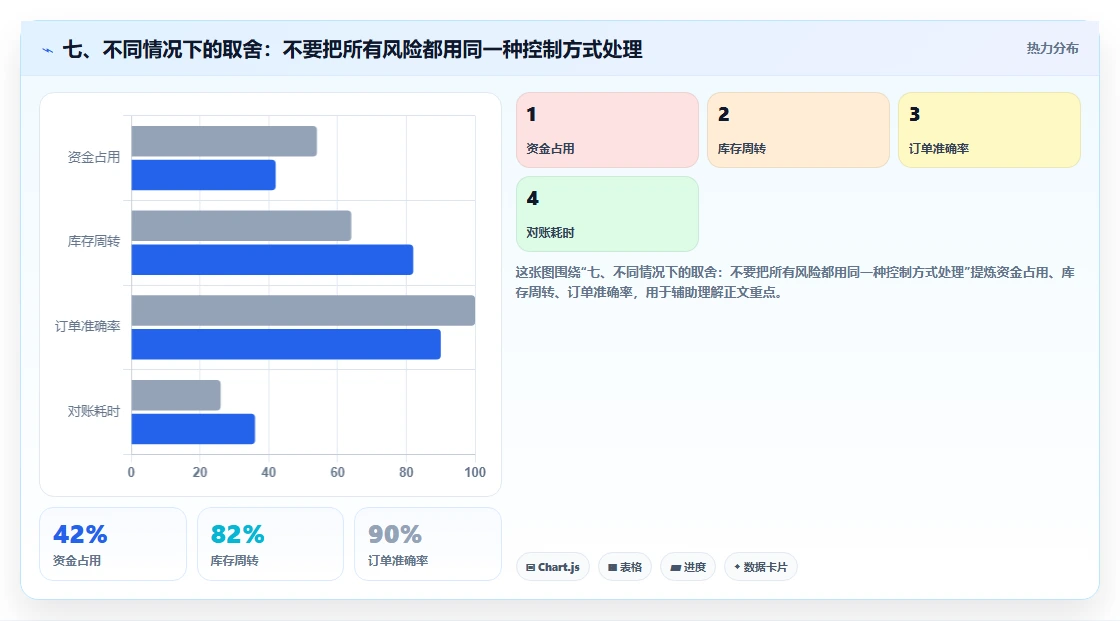Viewport: 1120px width, 621px height.
Task: Open the 90% 订单准确率 stat card
Action: pos(428,544)
